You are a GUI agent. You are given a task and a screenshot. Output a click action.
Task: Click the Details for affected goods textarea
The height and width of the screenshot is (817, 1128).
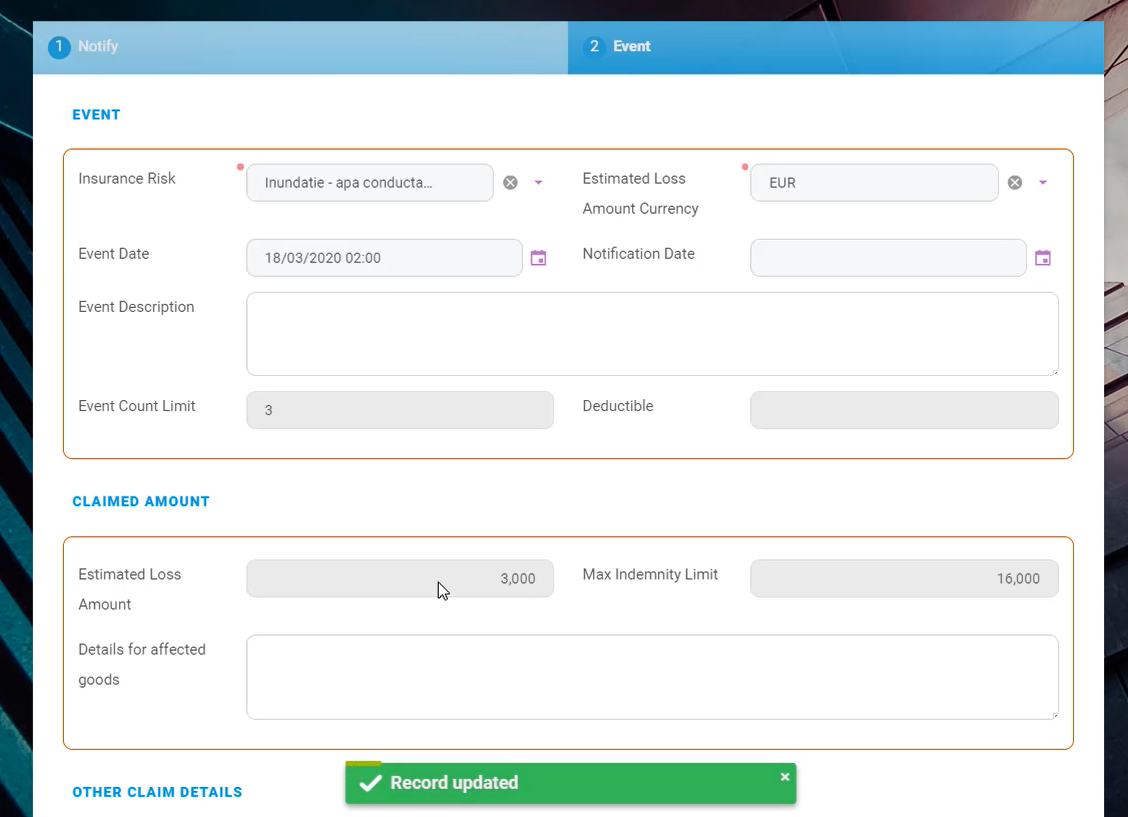652,677
